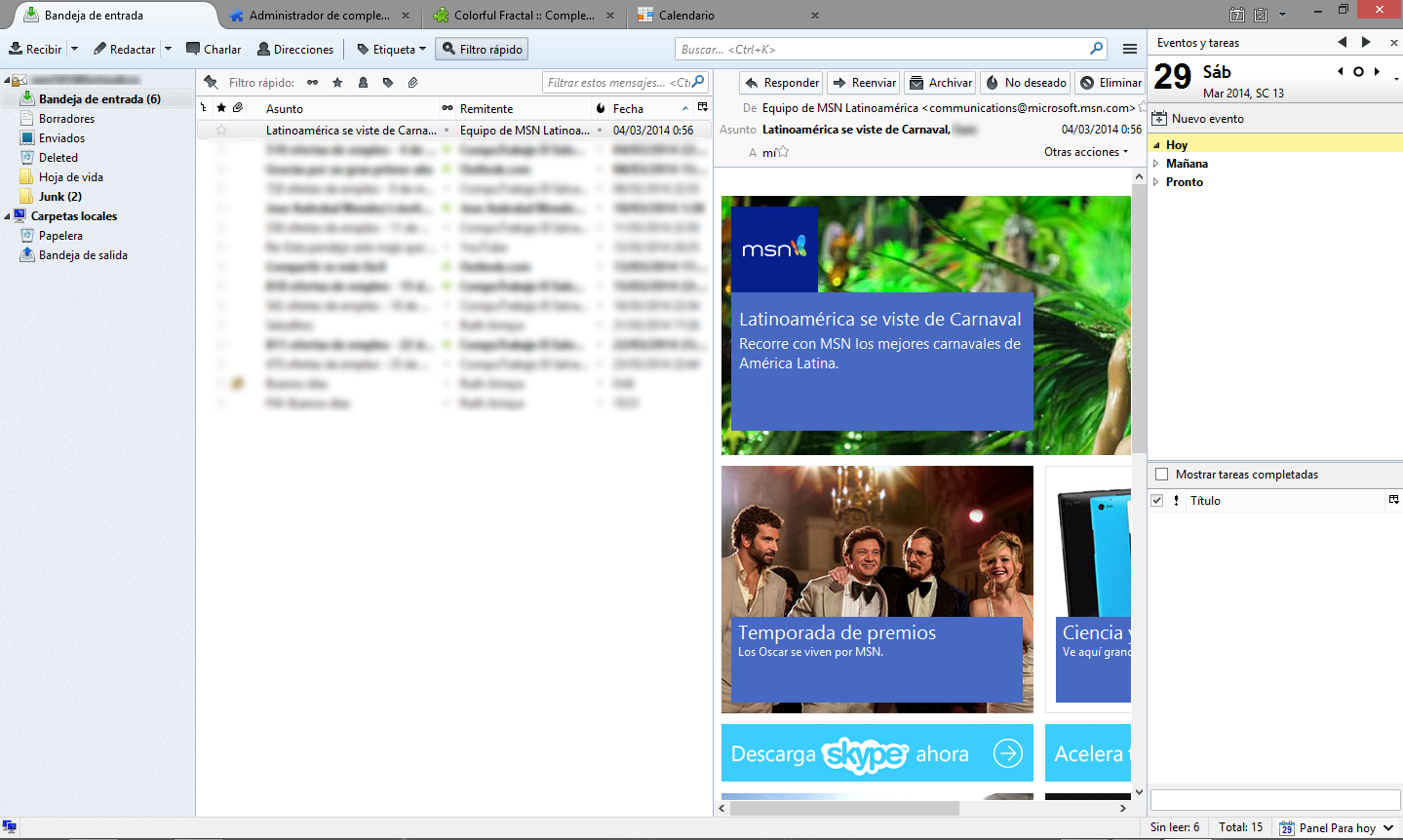Screen dimensions: 1403x840
Task: Click Eliminar to delete the message
Action: pos(1111,83)
